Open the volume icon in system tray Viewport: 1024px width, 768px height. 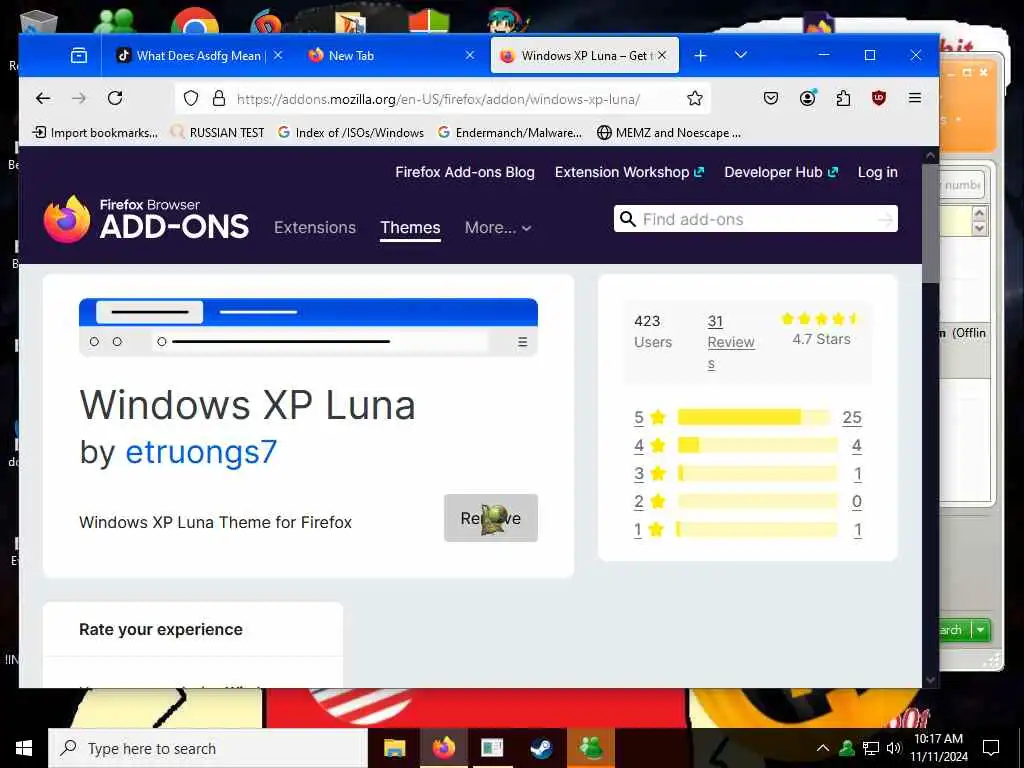[893, 748]
